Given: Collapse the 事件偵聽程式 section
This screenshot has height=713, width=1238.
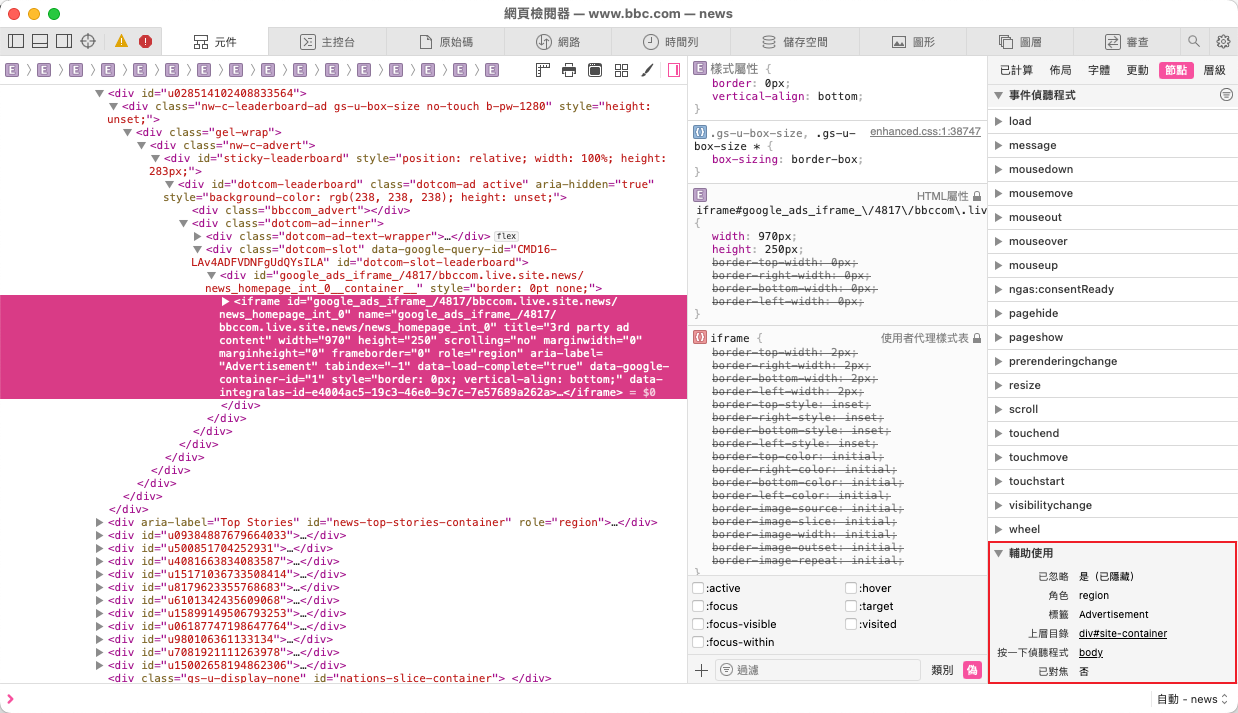Looking at the screenshot, I should 998,95.
